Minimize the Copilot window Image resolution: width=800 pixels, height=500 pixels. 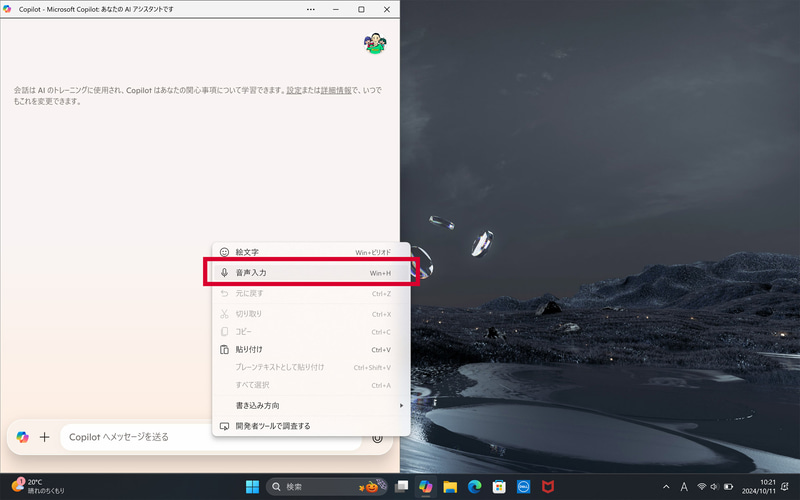point(336,9)
